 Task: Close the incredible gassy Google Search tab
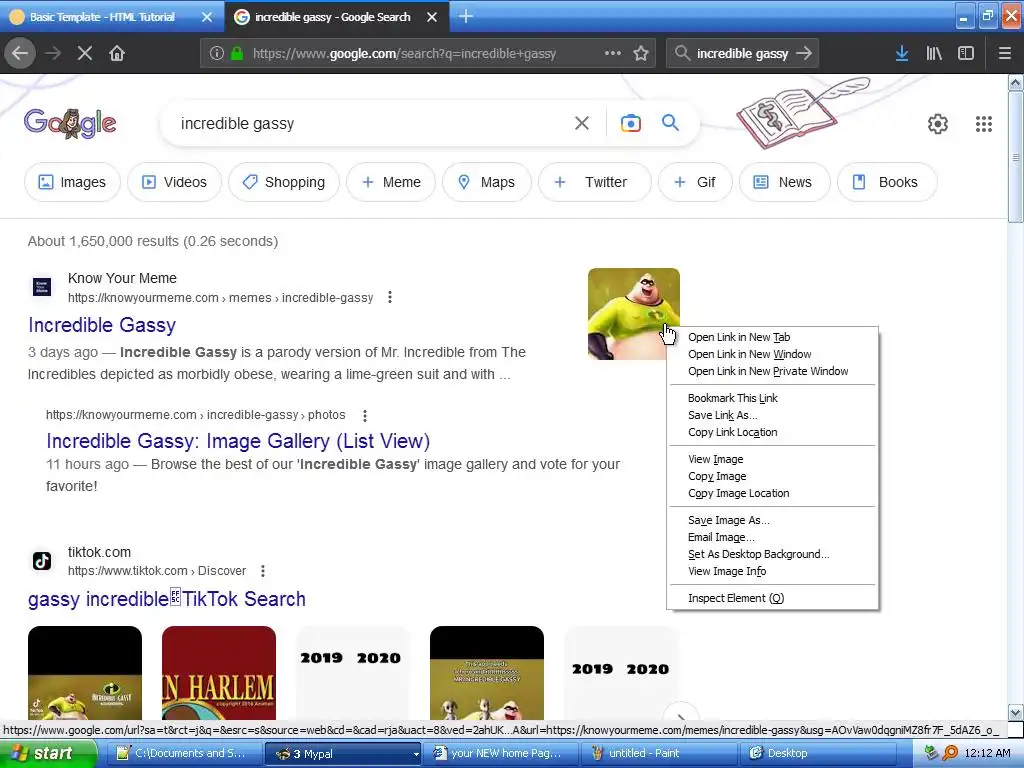coord(432,17)
